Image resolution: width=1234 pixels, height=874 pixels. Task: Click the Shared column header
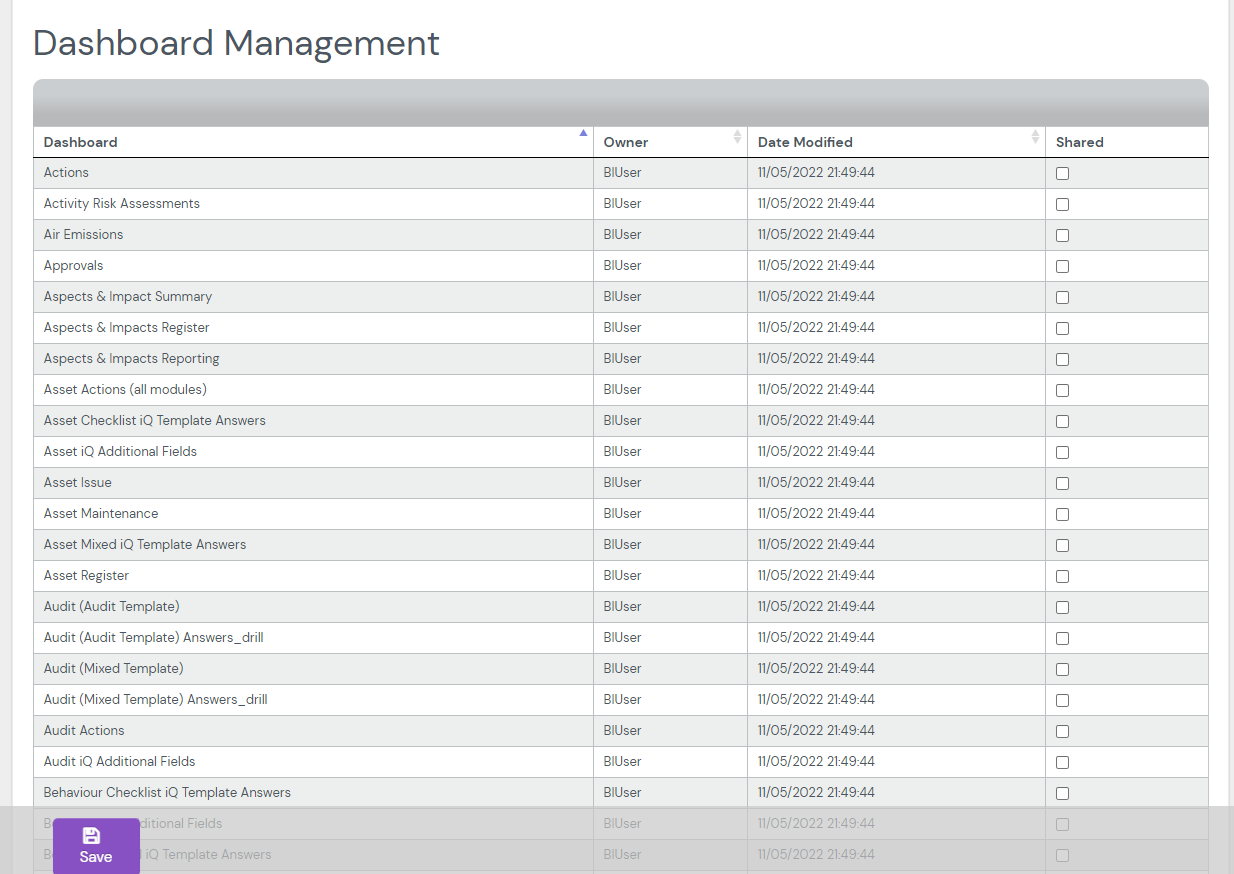[x=1080, y=142]
